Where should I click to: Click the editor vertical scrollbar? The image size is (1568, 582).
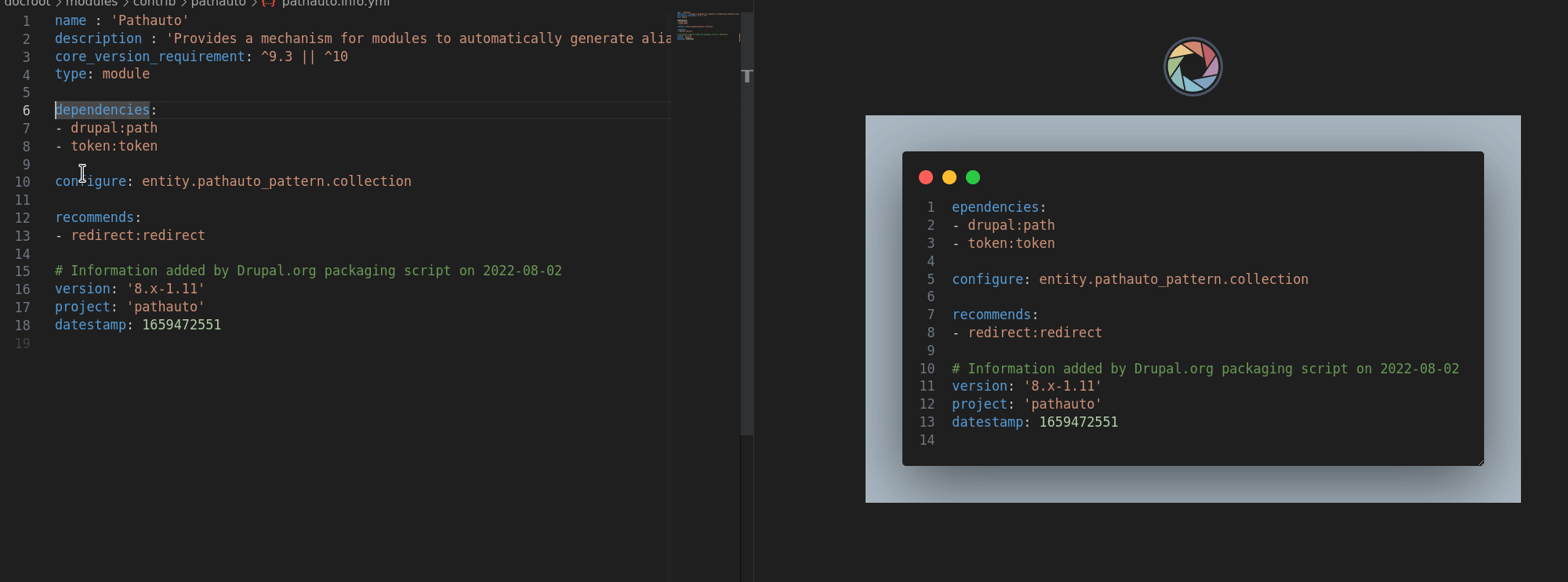[747, 224]
